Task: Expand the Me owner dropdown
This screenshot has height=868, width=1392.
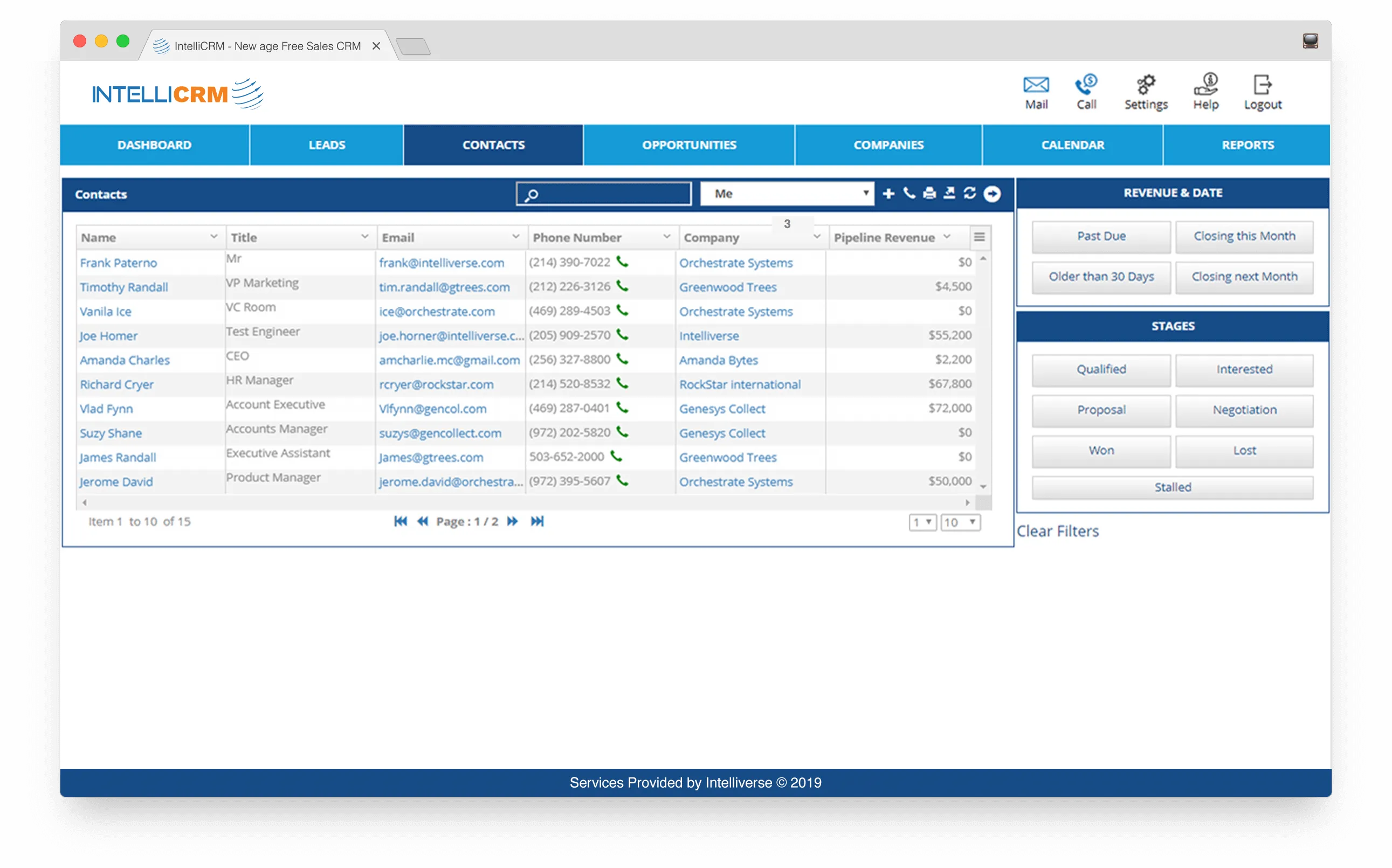Action: pyautogui.click(x=787, y=194)
